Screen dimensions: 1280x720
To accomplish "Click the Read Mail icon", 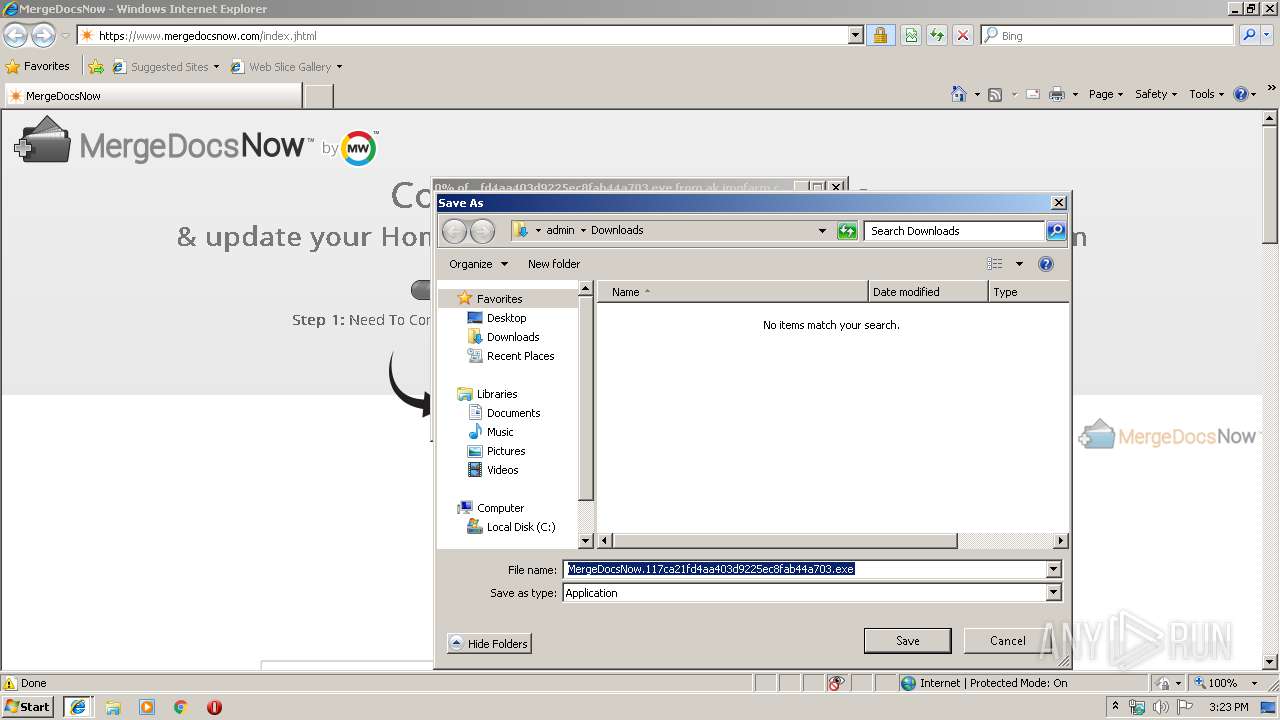I will [x=1032, y=94].
